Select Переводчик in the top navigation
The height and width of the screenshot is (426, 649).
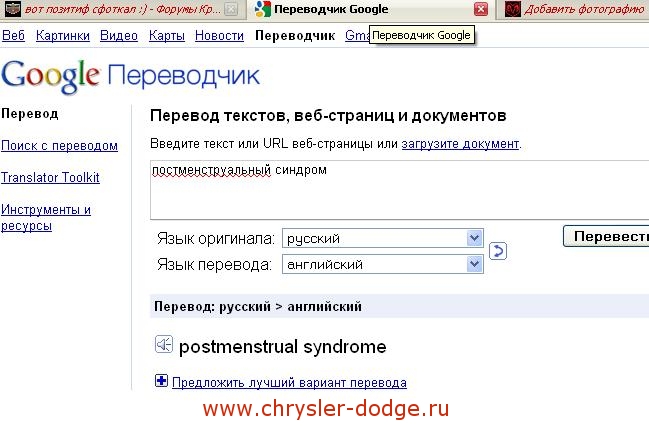pos(295,36)
